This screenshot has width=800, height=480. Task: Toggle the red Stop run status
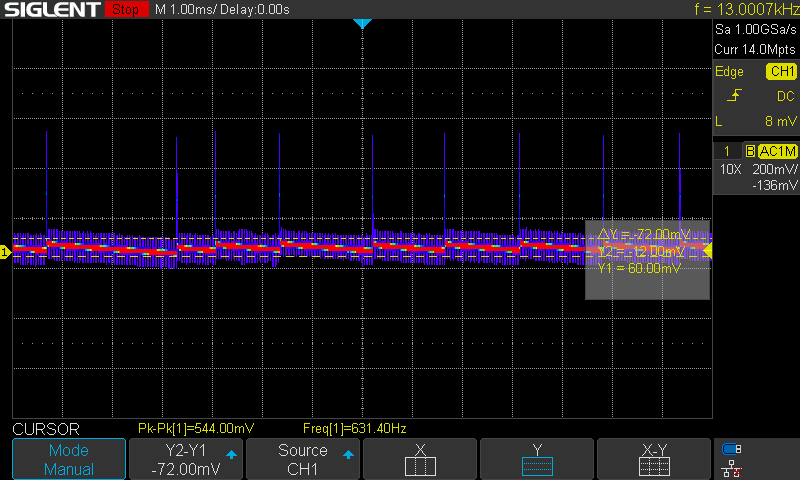coord(124,10)
